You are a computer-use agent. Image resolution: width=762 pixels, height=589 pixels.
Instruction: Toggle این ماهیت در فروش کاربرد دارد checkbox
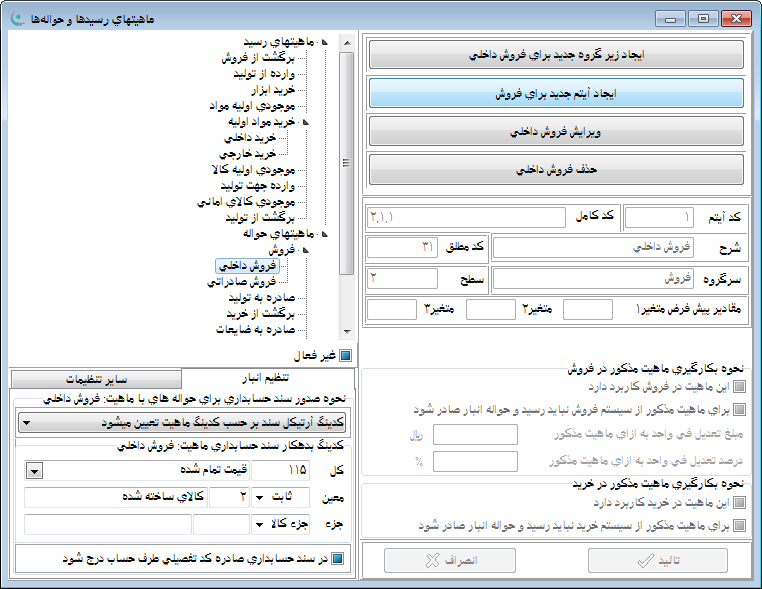[739, 387]
